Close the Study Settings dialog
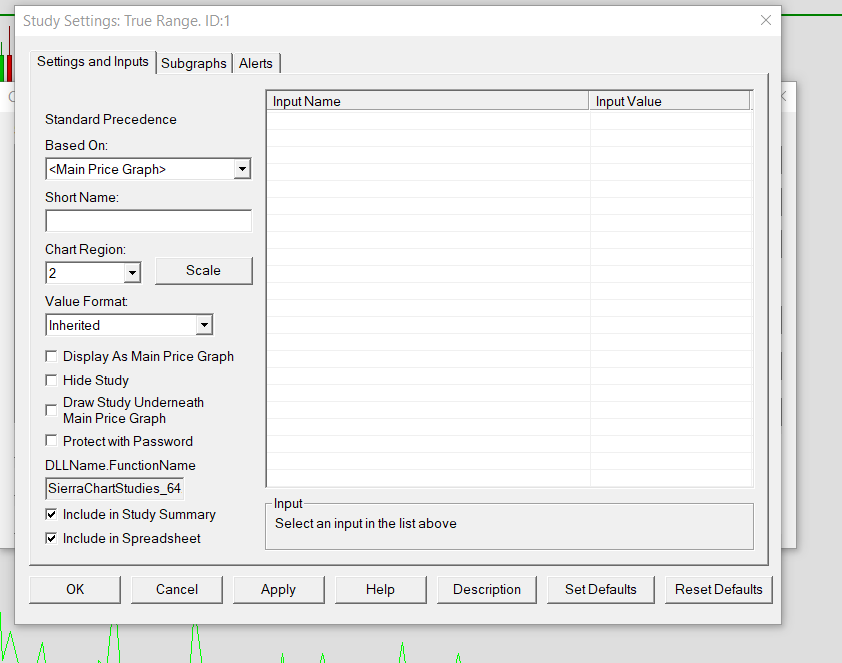This screenshot has width=842, height=663. click(x=766, y=20)
